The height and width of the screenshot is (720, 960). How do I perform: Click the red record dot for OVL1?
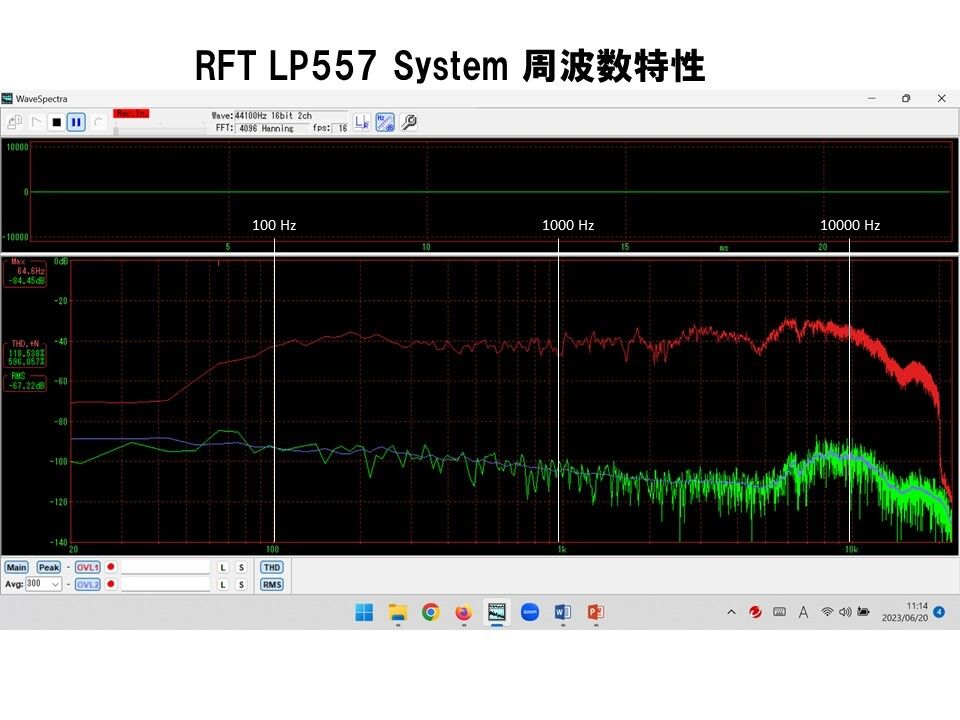[111, 567]
